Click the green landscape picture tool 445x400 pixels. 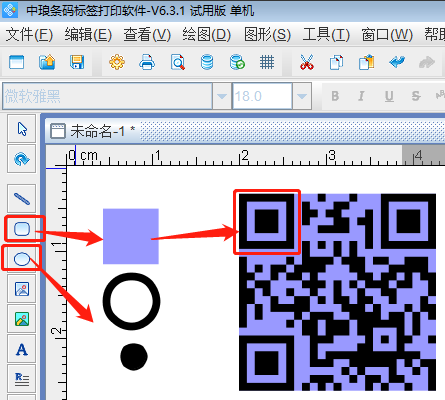(x=22, y=319)
